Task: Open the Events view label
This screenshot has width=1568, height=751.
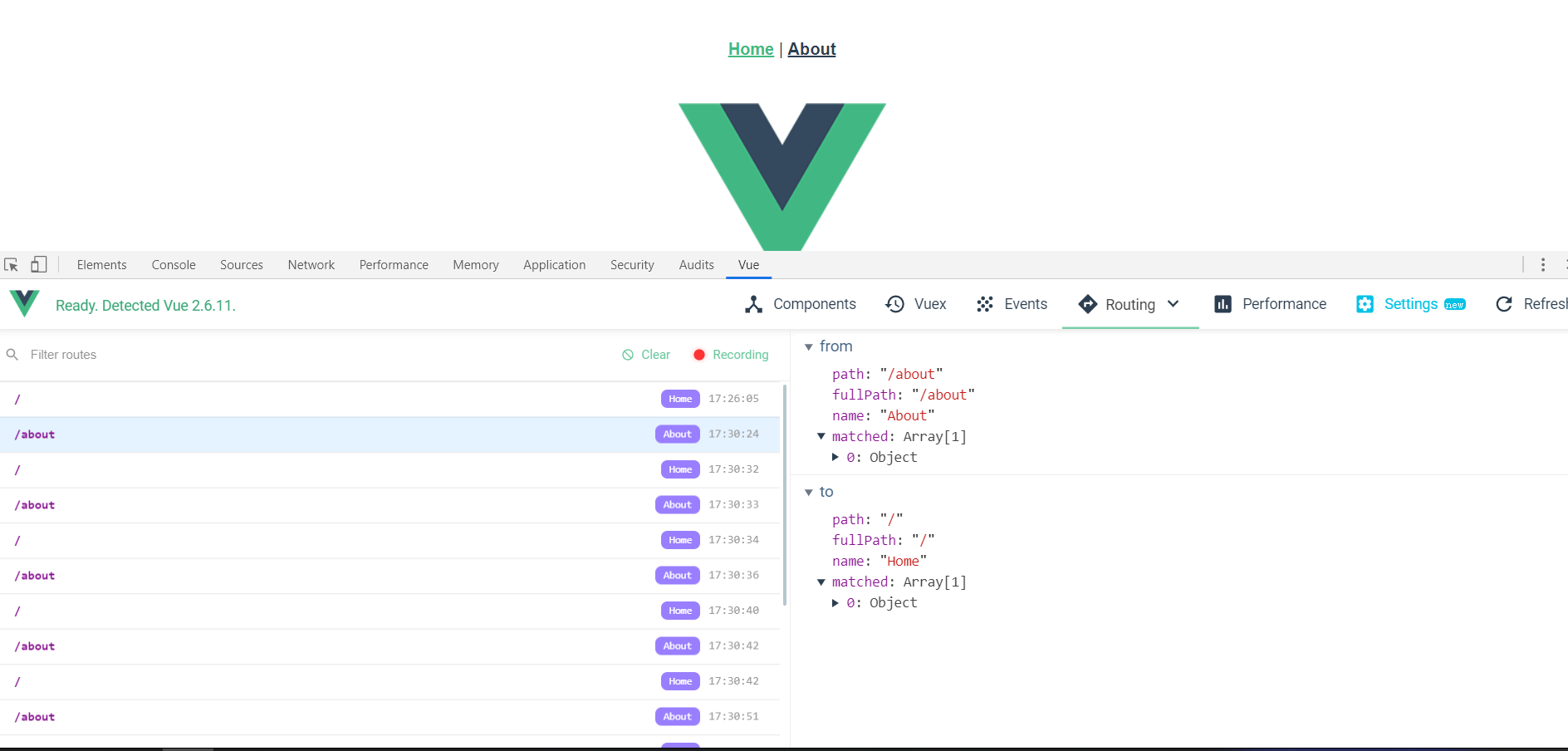Action: click(1026, 304)
